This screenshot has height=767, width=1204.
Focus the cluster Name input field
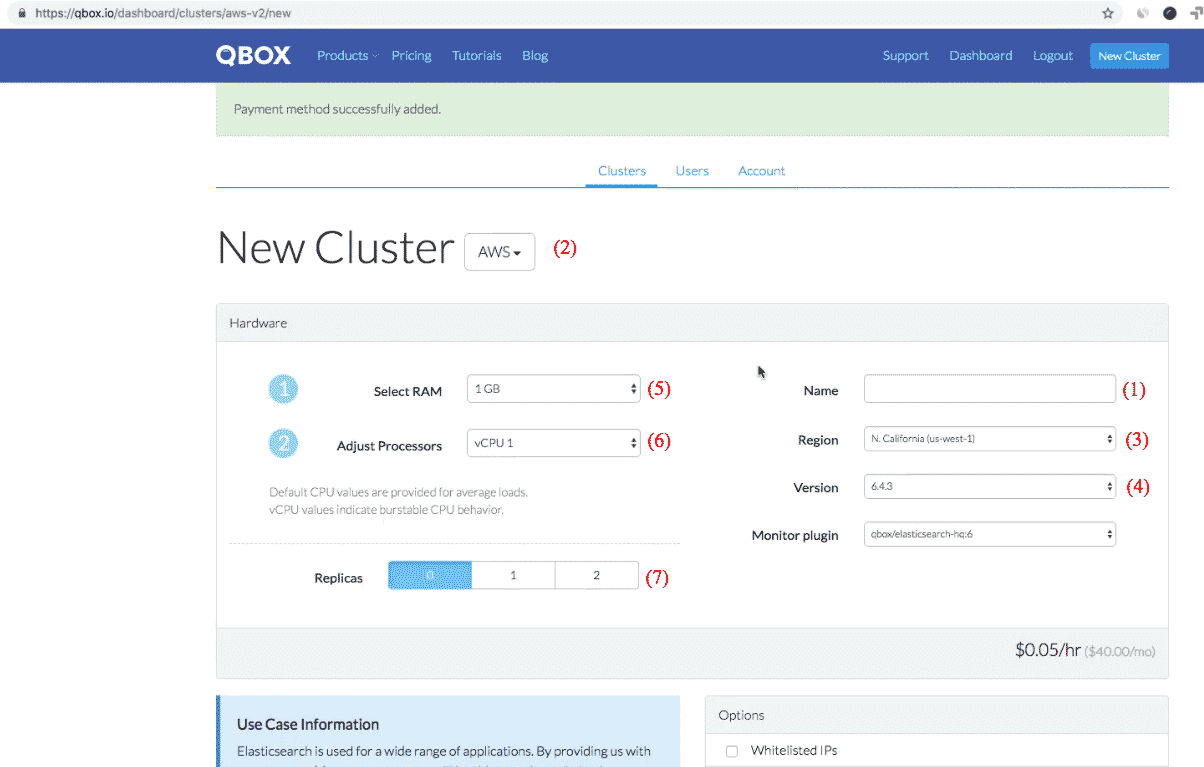pyautogui.click(x=989, y=389)
